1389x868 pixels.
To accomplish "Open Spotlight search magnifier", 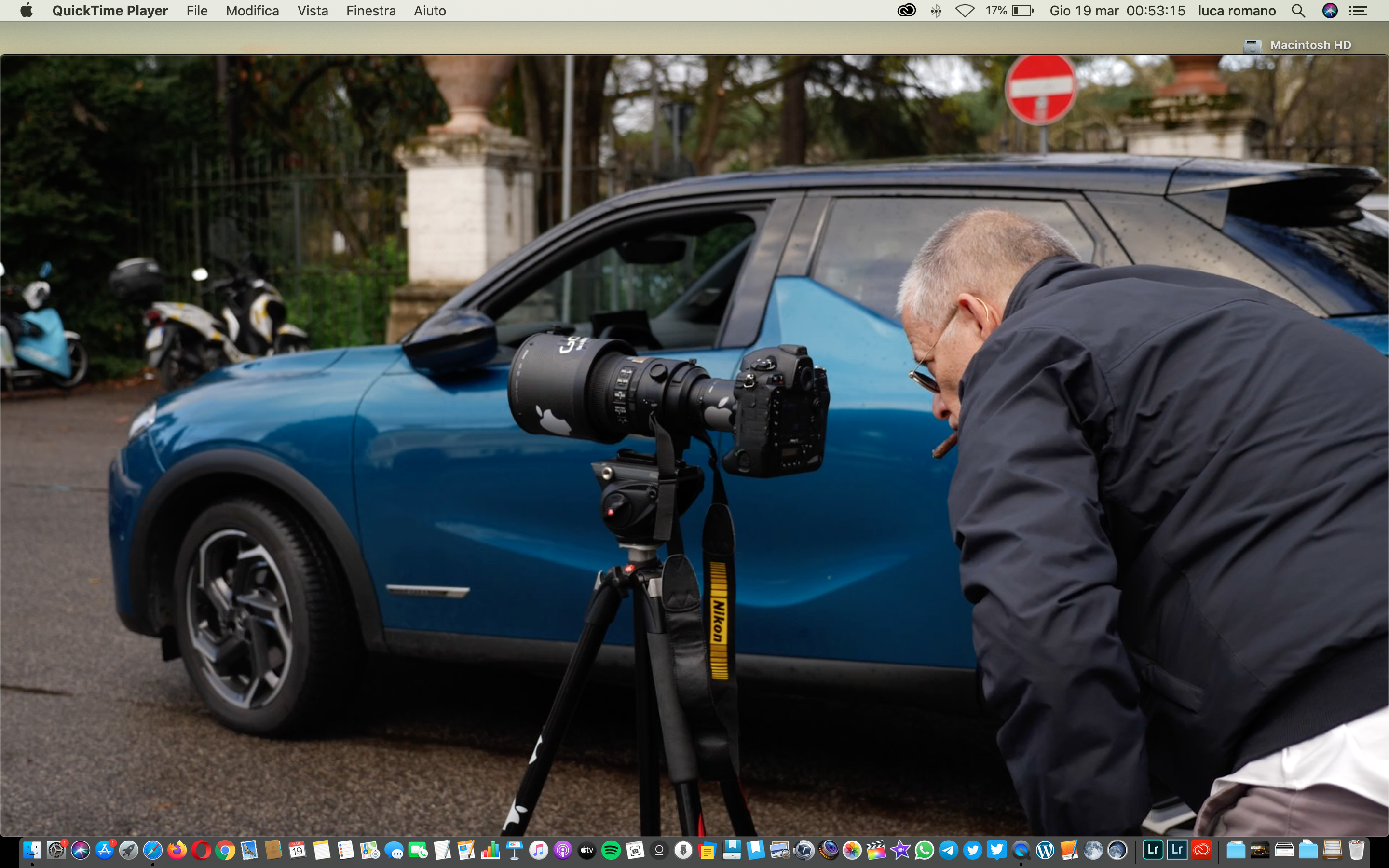I will [x=1298, y=11].
